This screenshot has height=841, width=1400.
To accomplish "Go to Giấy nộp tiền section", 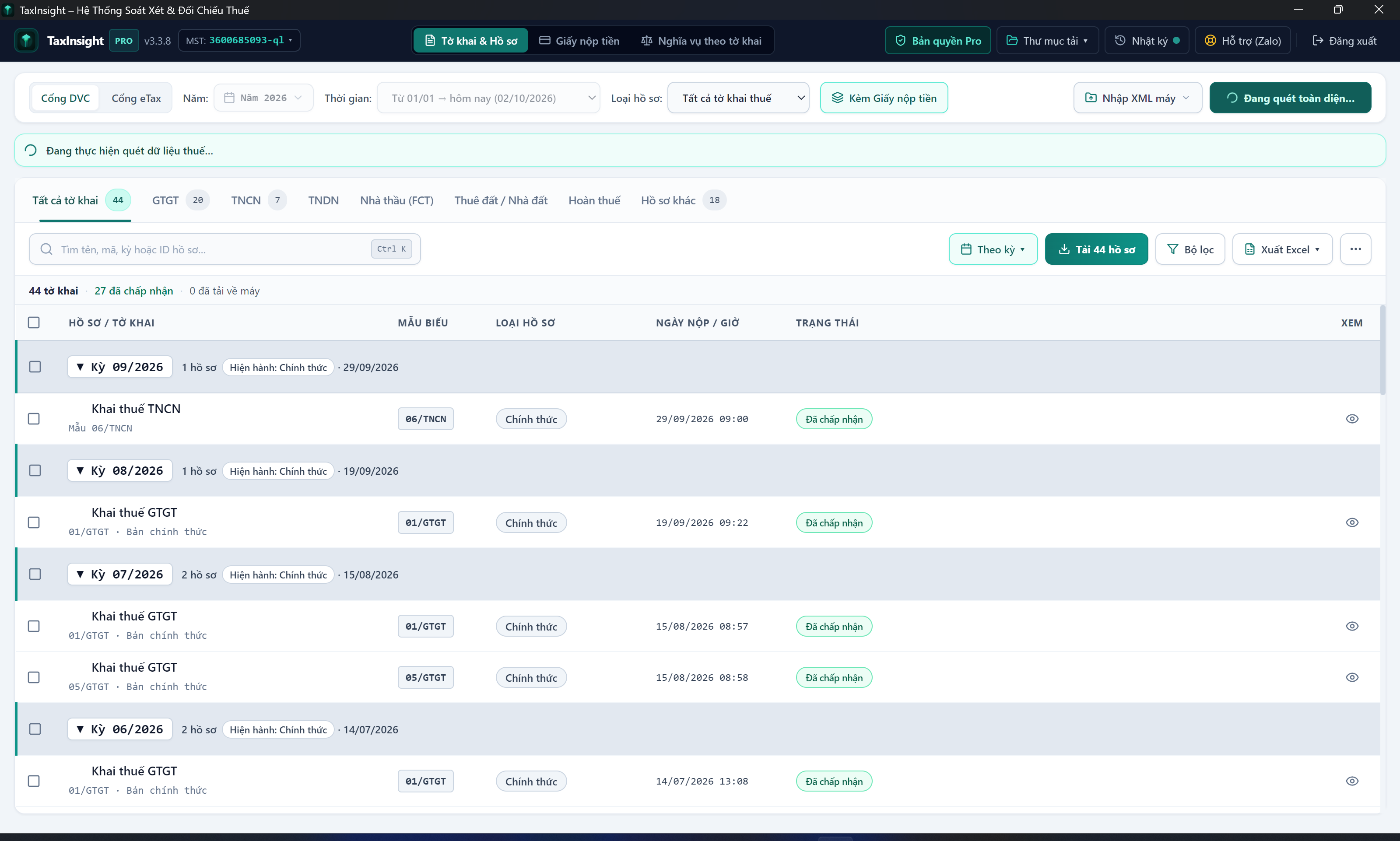I will point(579,41).
